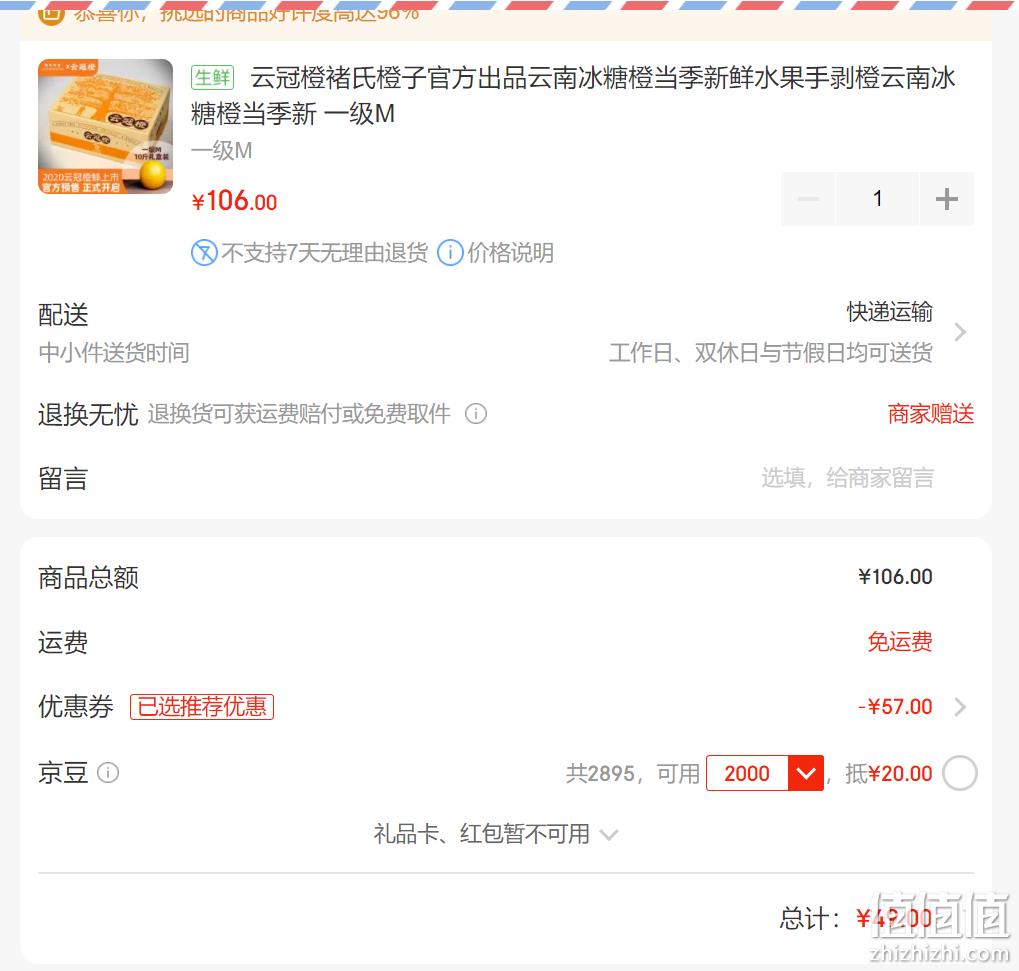Click the 留言 message input field
Viewport: 1019px width, 971px height.
pos(847,478)
